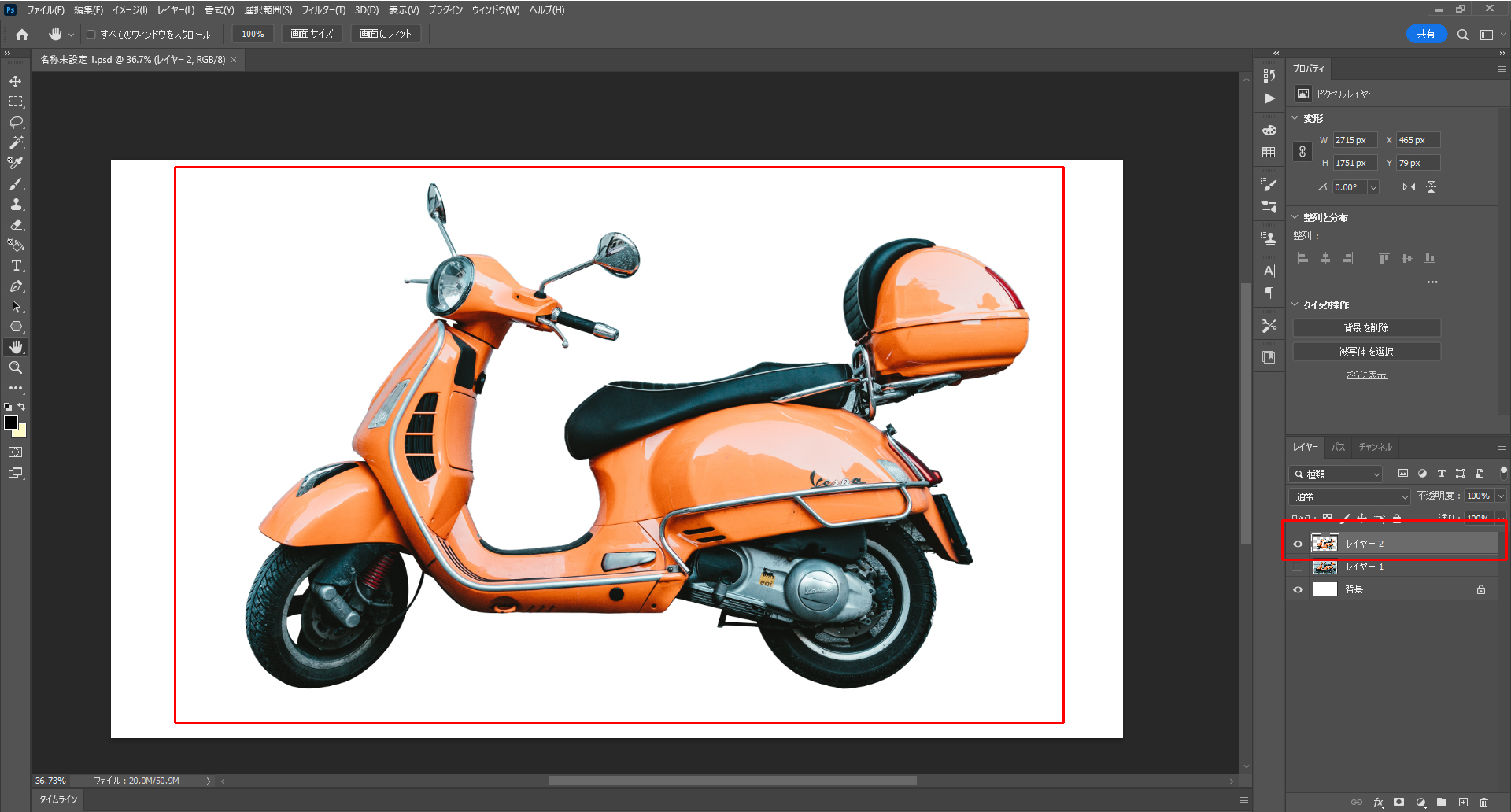Enable scroll all windows checkbox
The height and width of the screenshot is (812, 1511).
[x=91, y=35]
